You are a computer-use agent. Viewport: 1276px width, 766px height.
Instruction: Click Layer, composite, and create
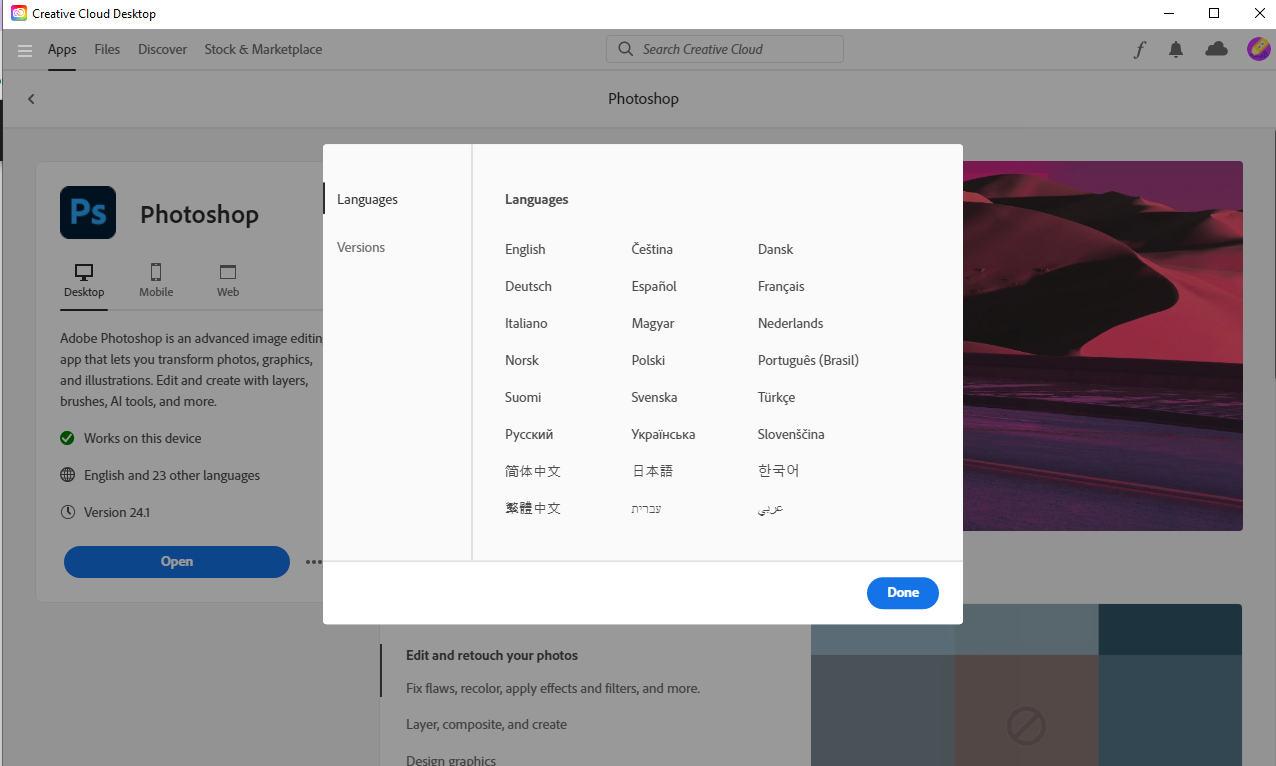(486, 724)
